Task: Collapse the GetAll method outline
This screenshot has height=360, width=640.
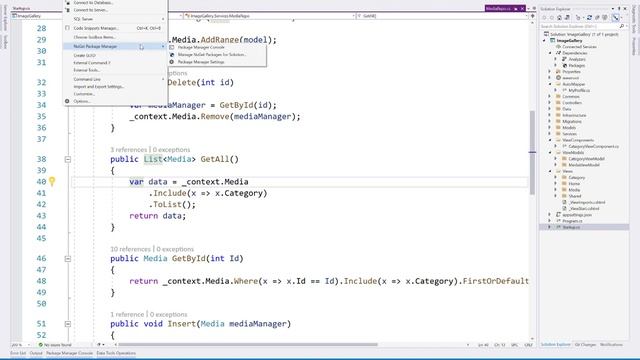Action: coord(68,160)
